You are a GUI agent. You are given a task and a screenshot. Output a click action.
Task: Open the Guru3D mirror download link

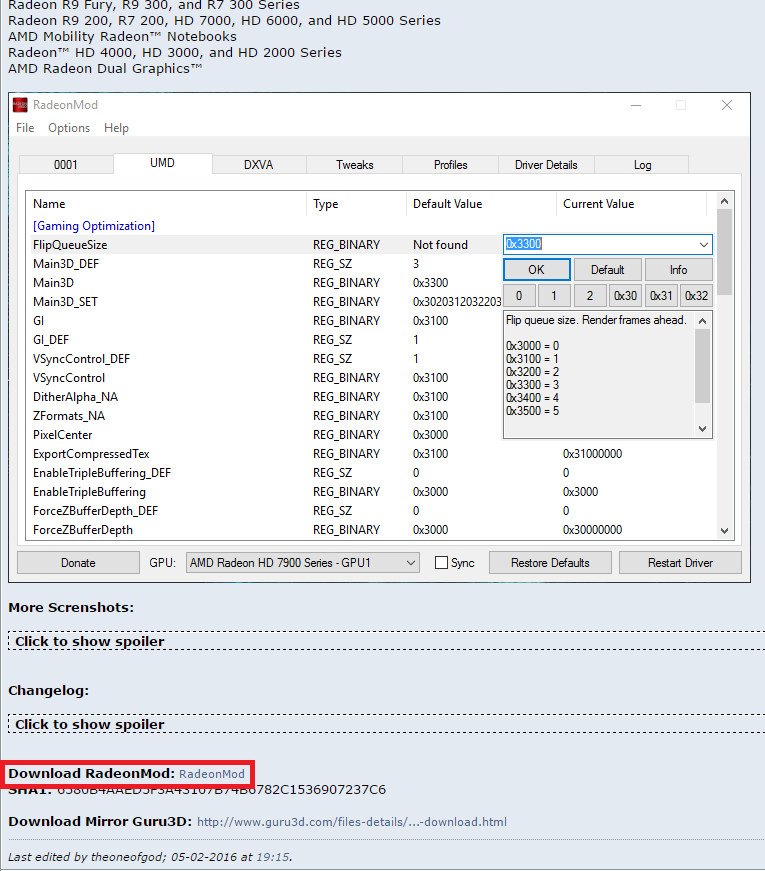coord(351,822)
